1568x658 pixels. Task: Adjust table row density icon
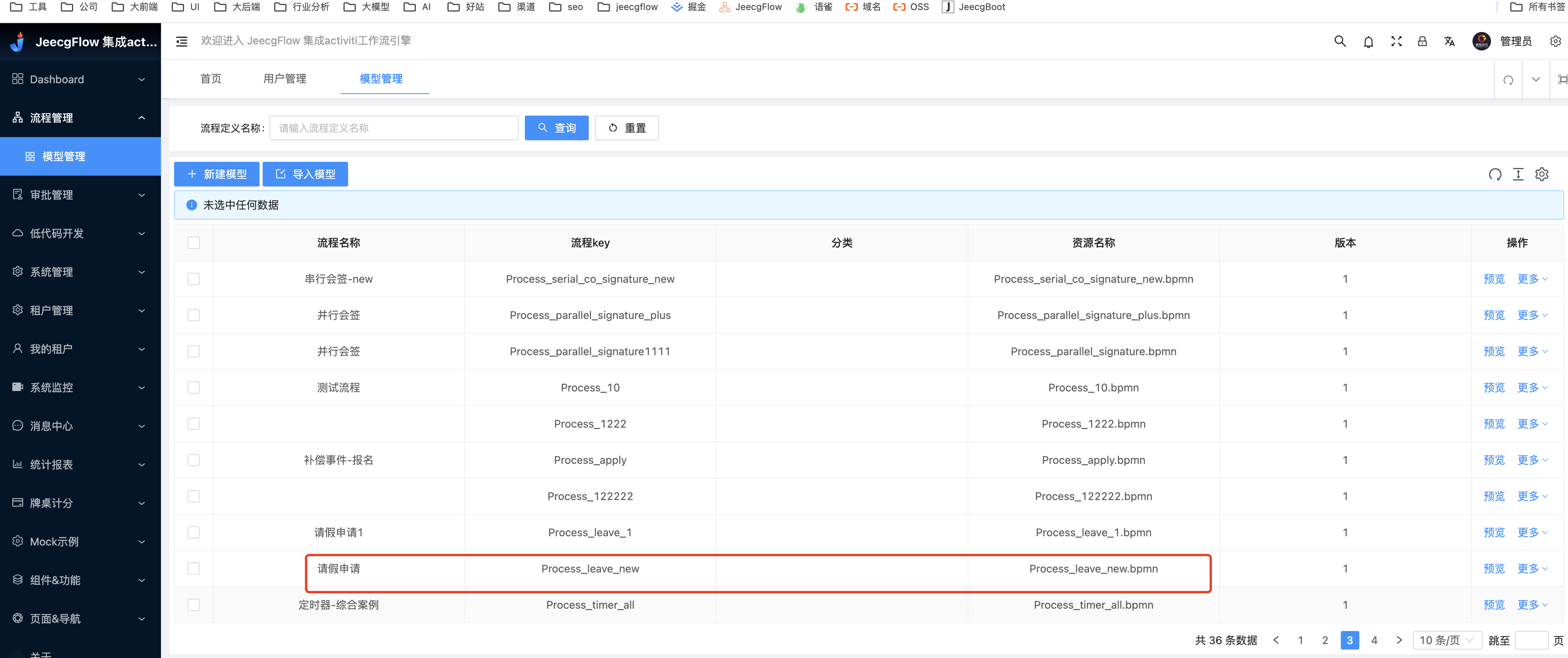tap(1518, 175)
